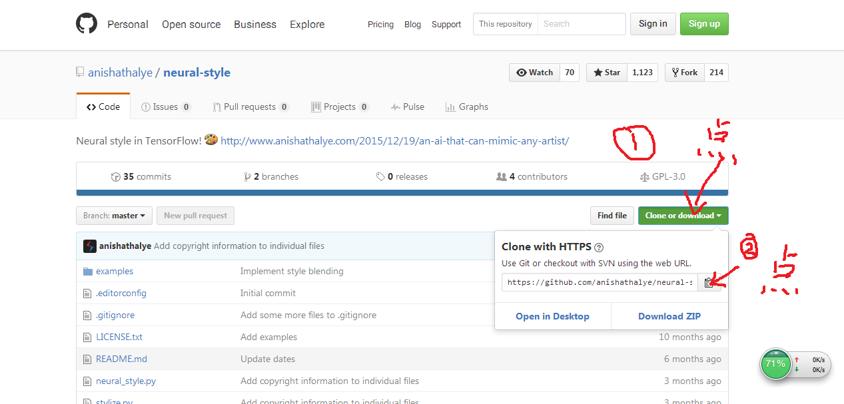This screenshot has height=404, width=844.
Task: View the 35 commits history
Action: [141, 176]
